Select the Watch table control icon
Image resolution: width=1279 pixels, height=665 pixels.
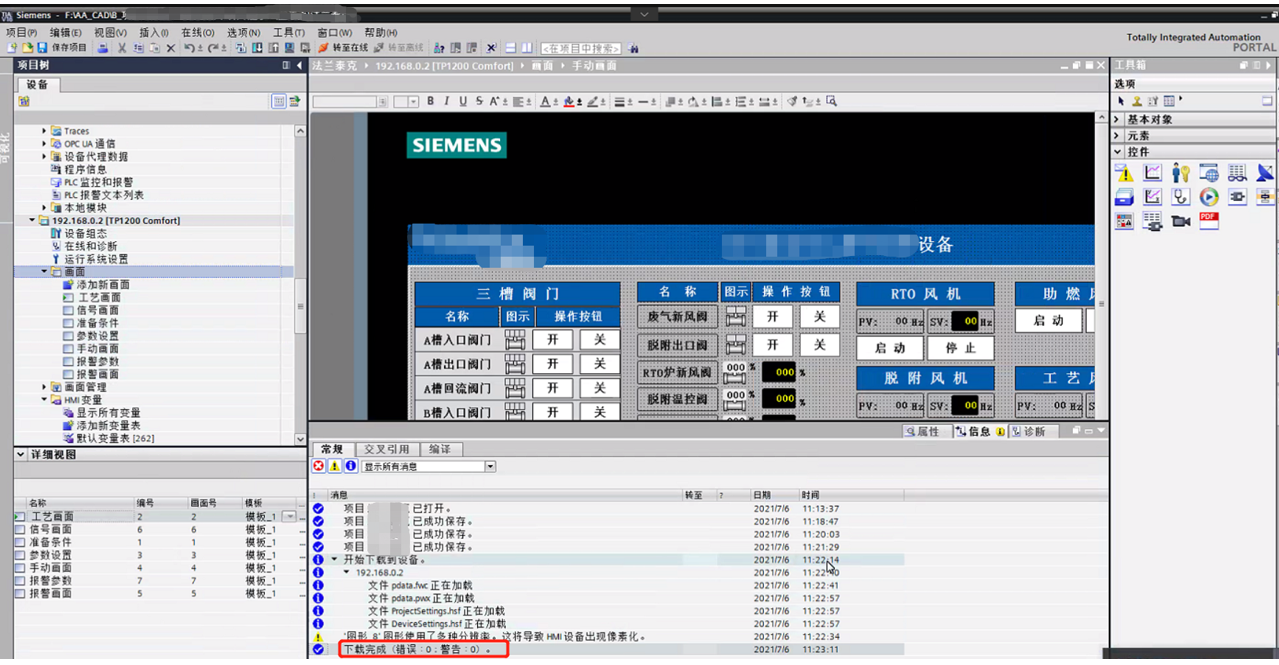coord(1237,173)
